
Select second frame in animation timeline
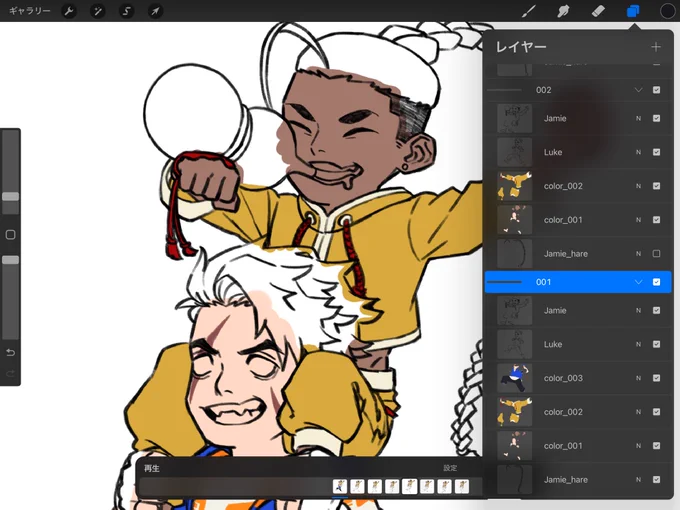(357, 486)
